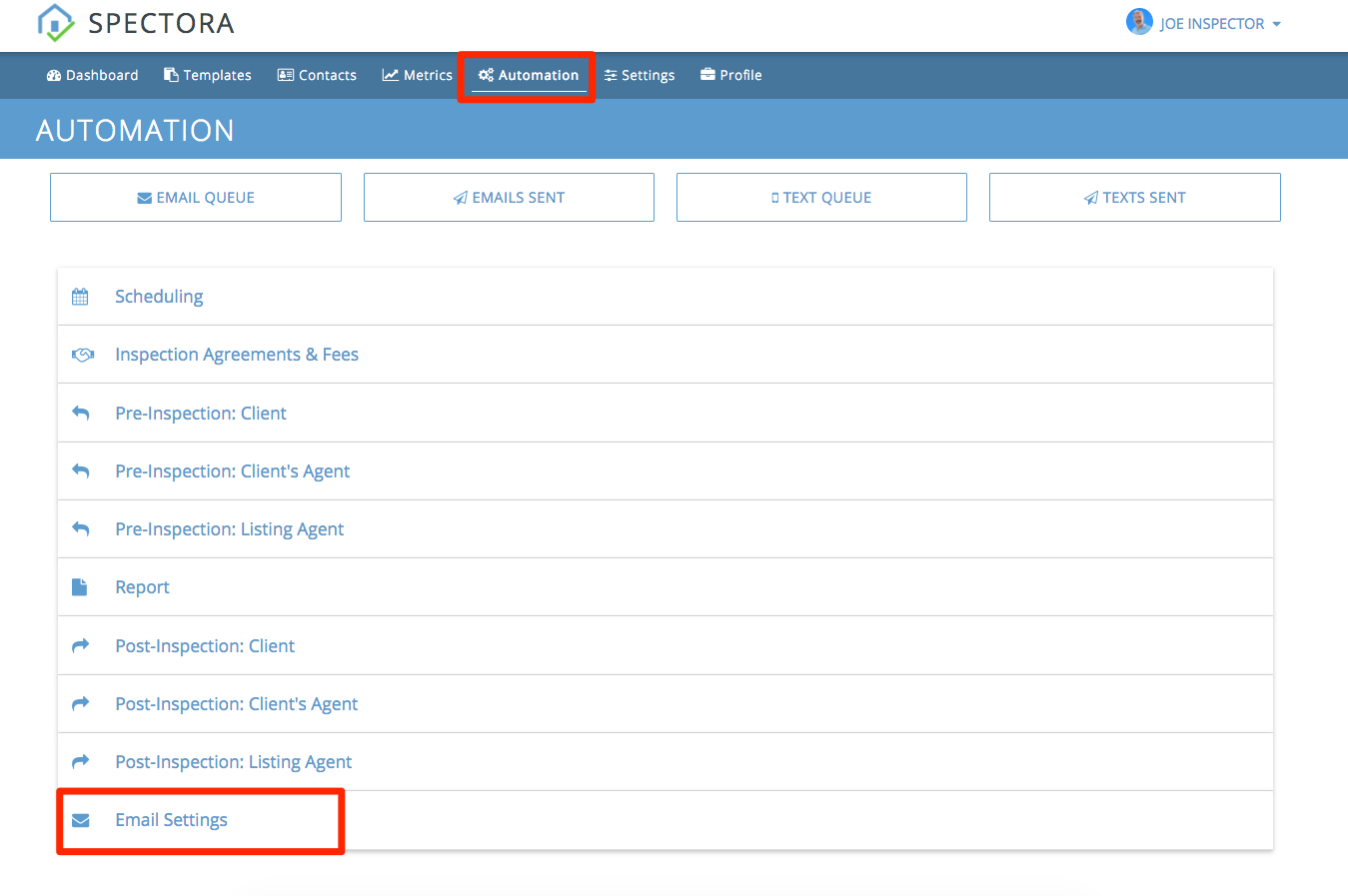Click the Metrics chart icon
This screenshot has height=896, width=1348.
[x=391, y=75]
